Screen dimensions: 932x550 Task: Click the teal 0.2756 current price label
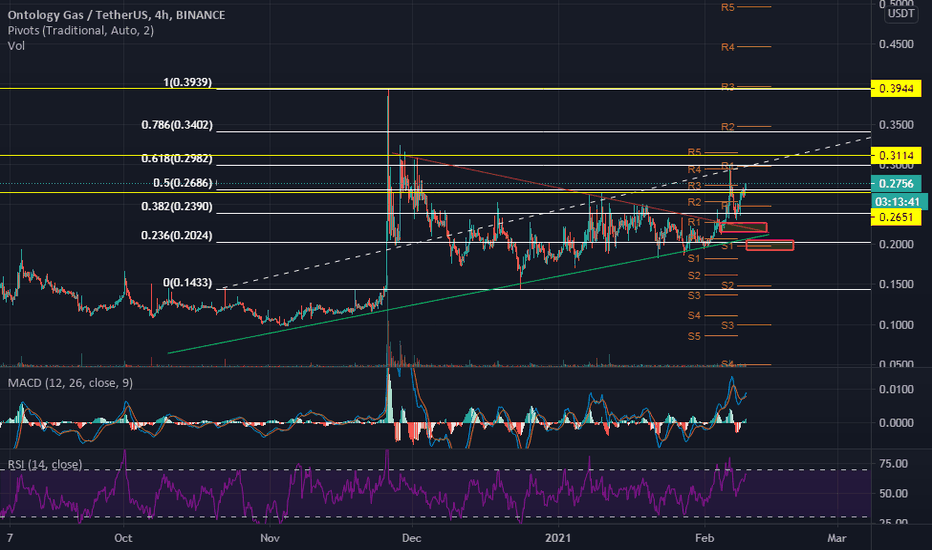[896, 184]
